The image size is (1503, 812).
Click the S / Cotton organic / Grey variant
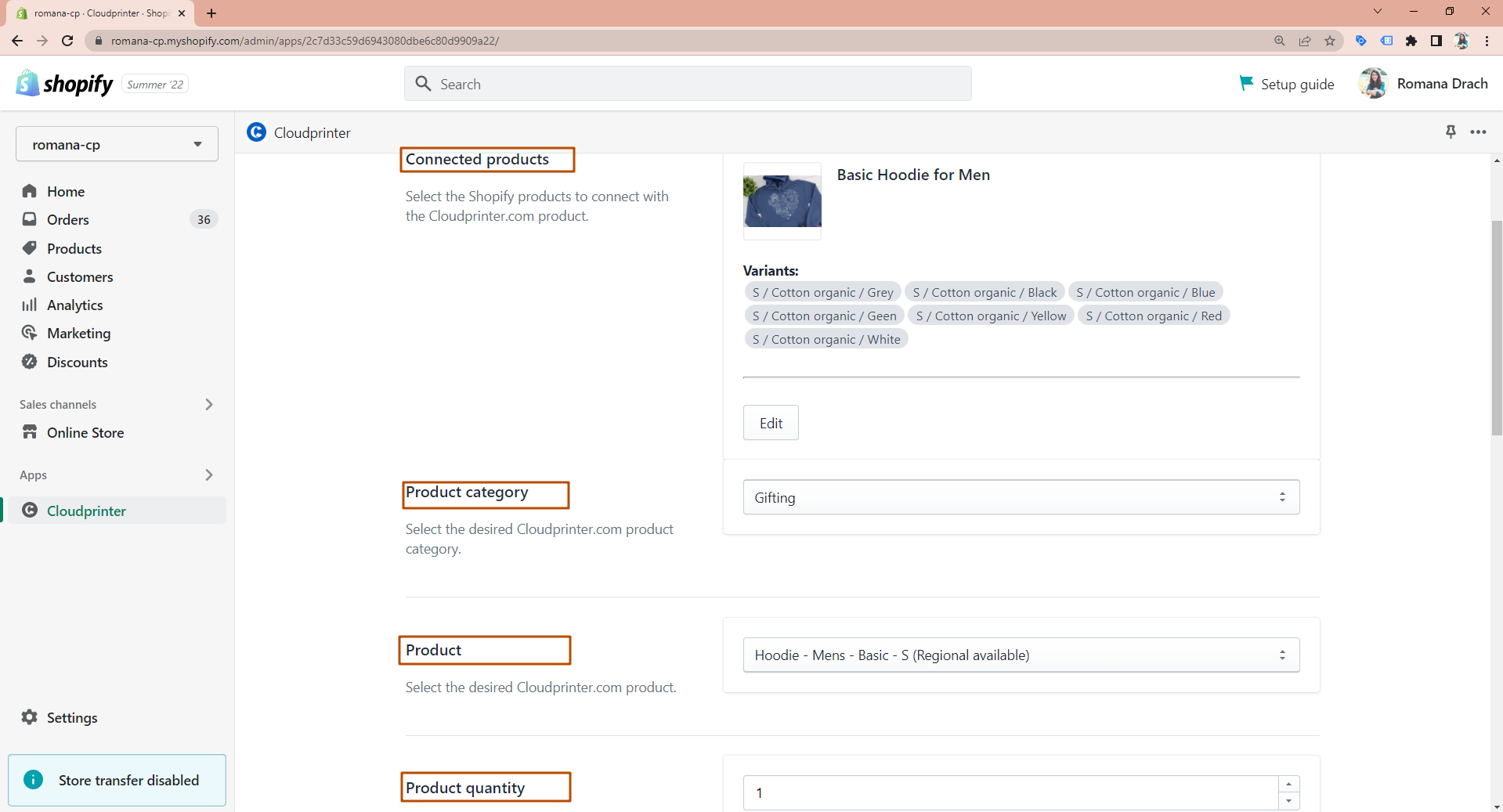822,292
